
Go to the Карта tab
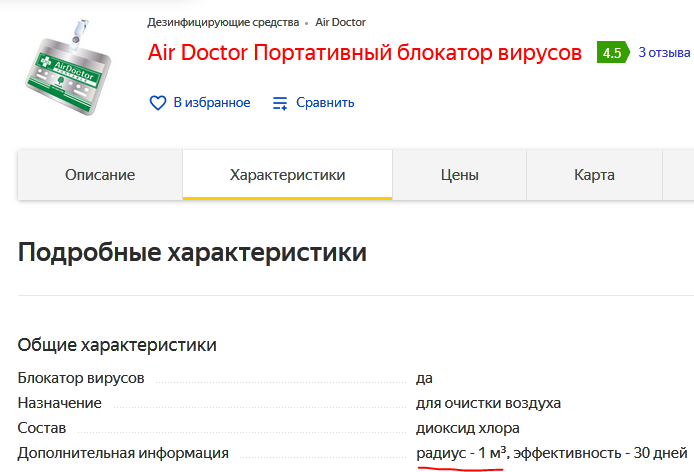click(x=594, y=175)
